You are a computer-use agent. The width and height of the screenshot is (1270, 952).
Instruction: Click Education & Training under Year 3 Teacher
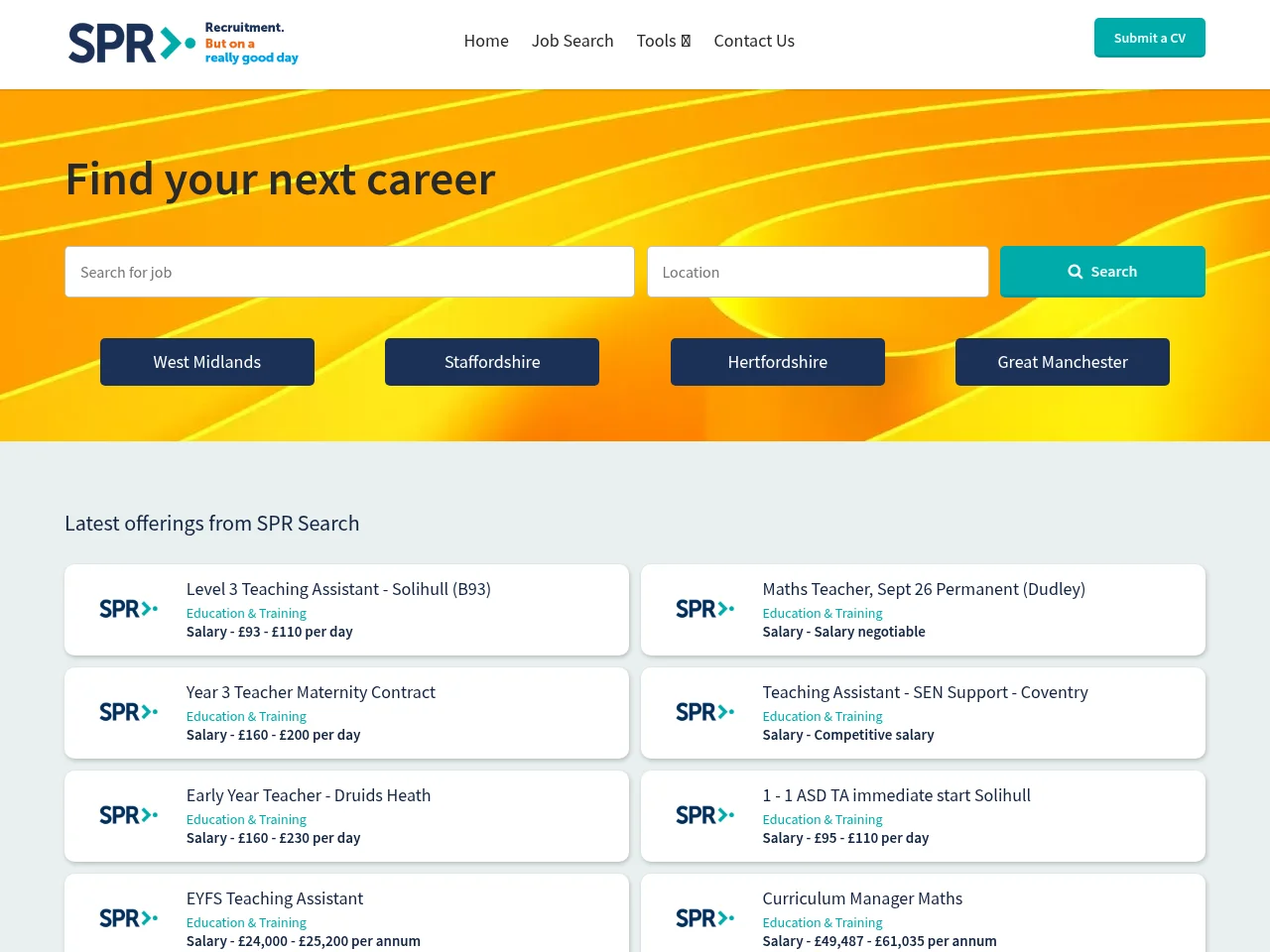coord(246,717)
